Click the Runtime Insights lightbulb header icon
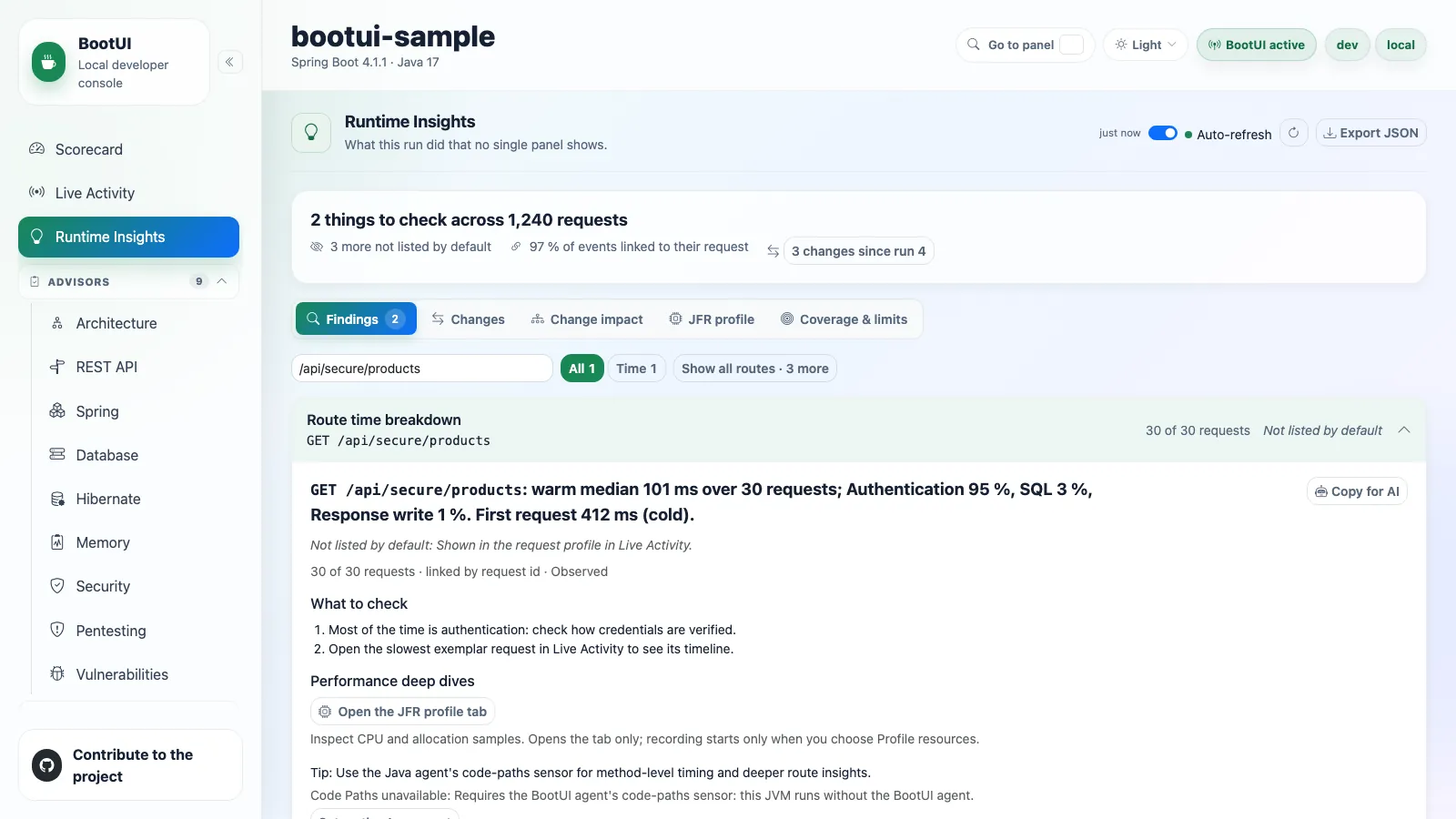 click(311, 133)
